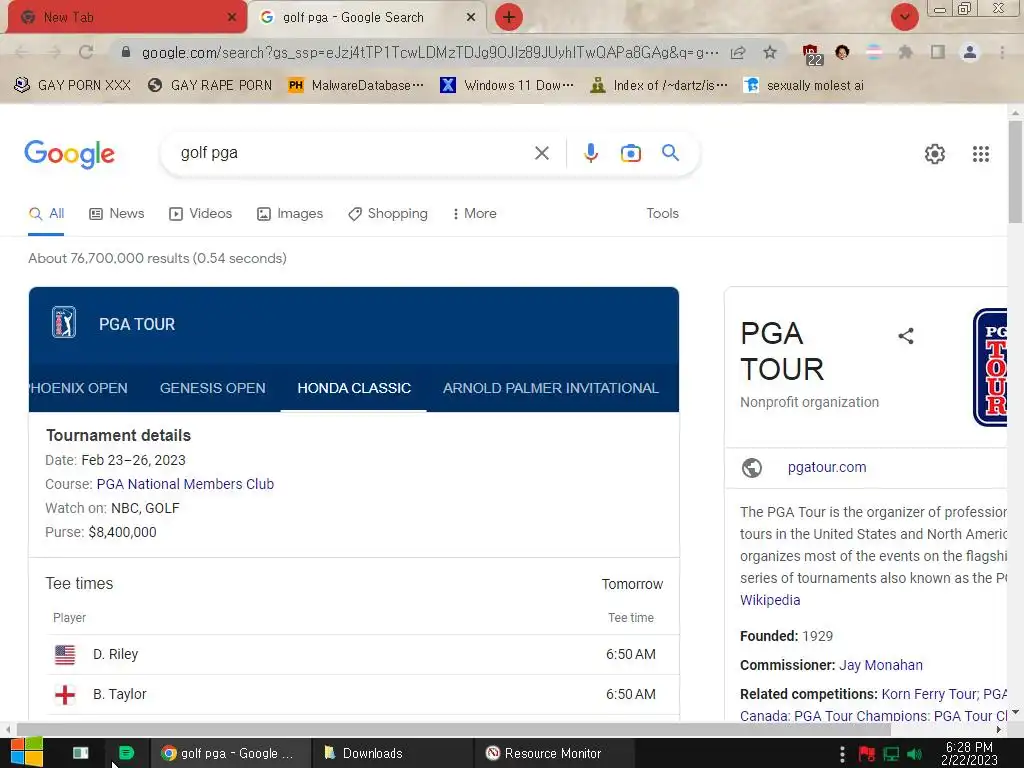The width and height of the screenshot is (1024, 768).
Task: Open the Jay Monahan commissioner link
Action: (x=880, y=665)
